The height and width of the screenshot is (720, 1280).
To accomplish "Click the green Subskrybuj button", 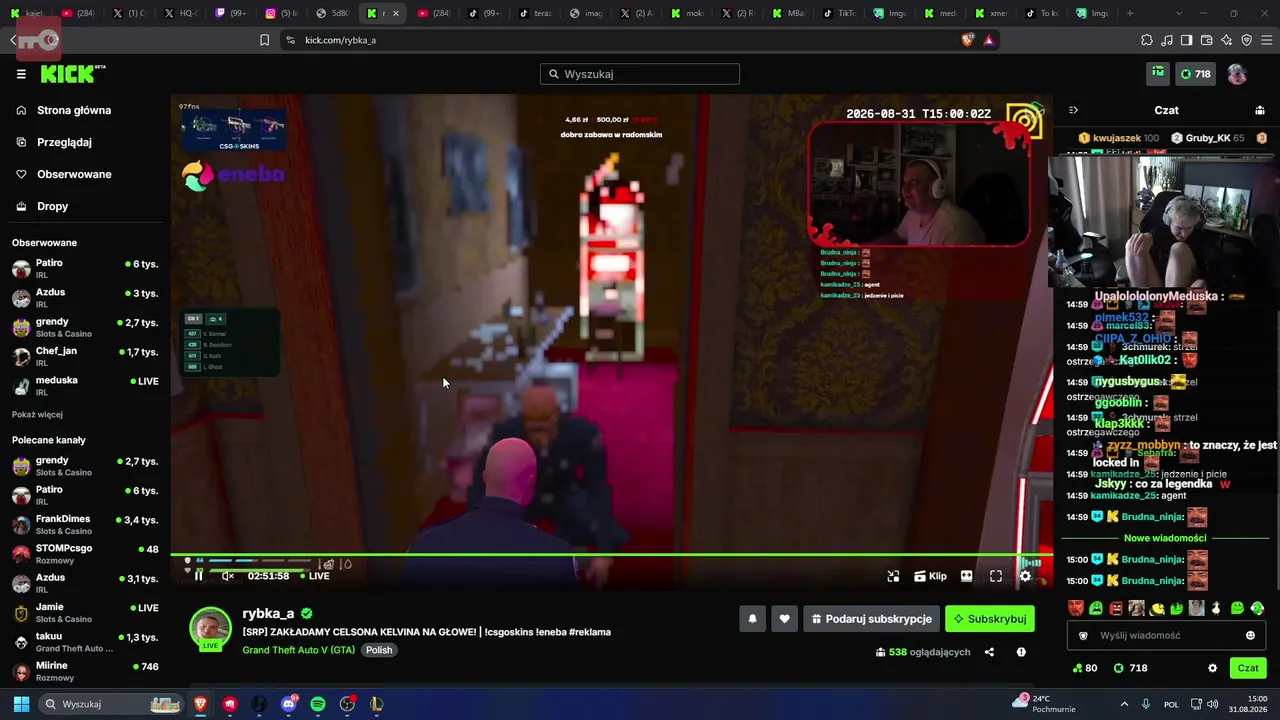I will [990, 619].
